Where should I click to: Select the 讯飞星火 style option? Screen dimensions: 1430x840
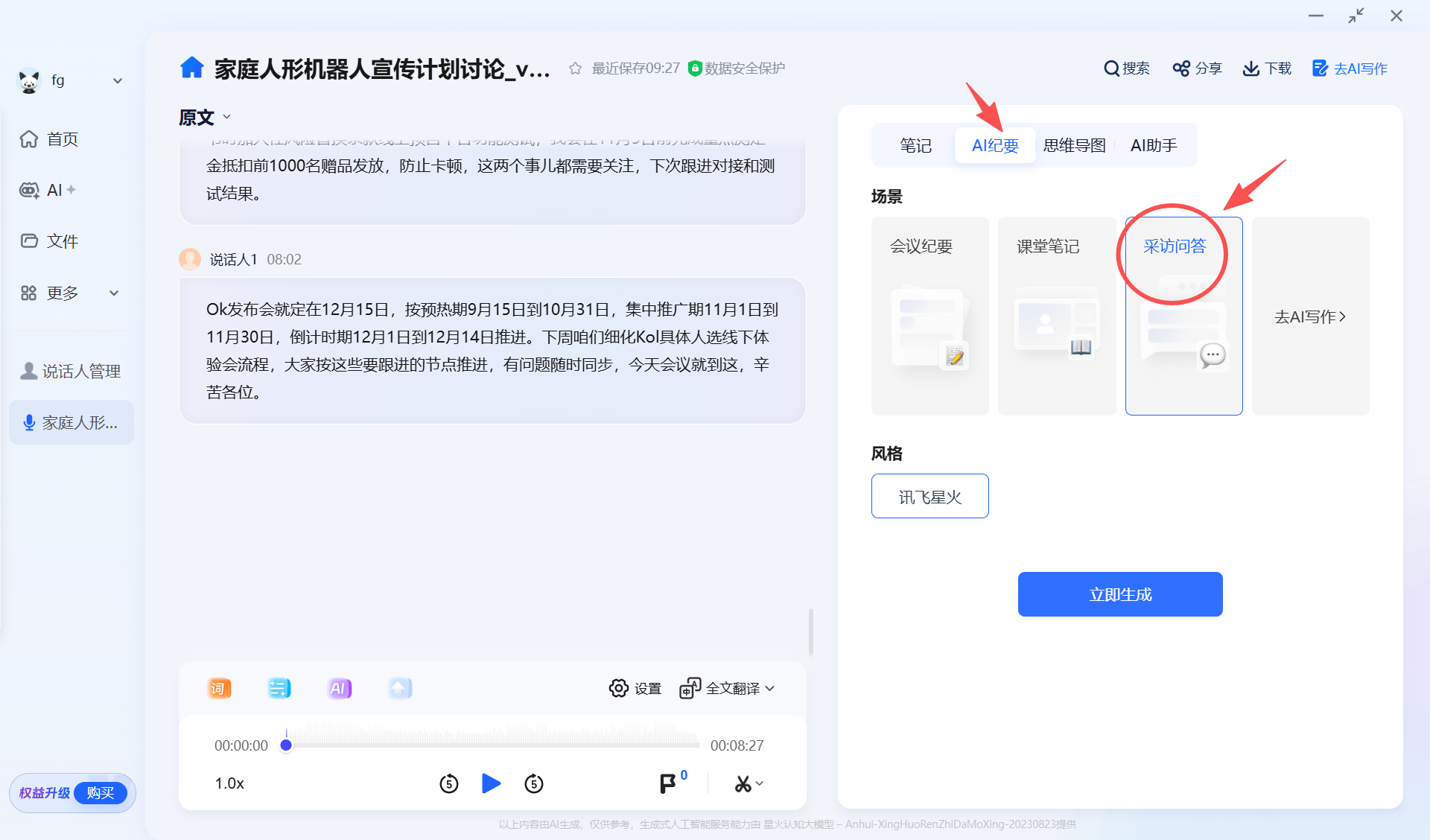click(929, 496)
